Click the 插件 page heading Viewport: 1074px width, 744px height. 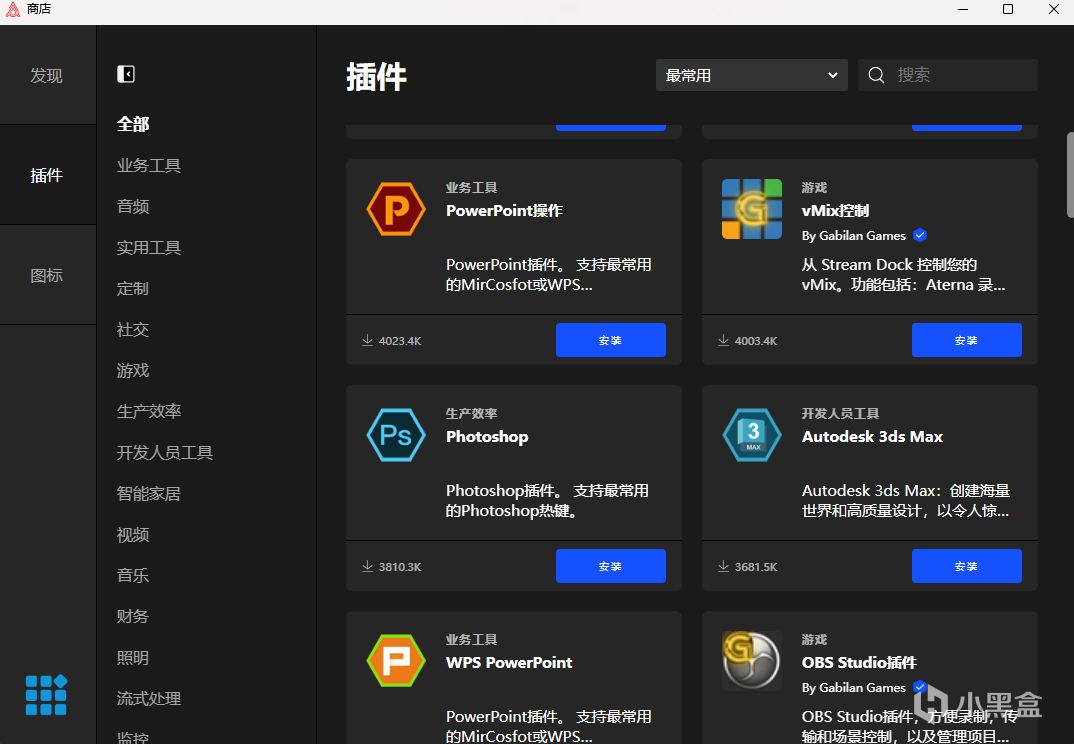(x=377, y=76)
